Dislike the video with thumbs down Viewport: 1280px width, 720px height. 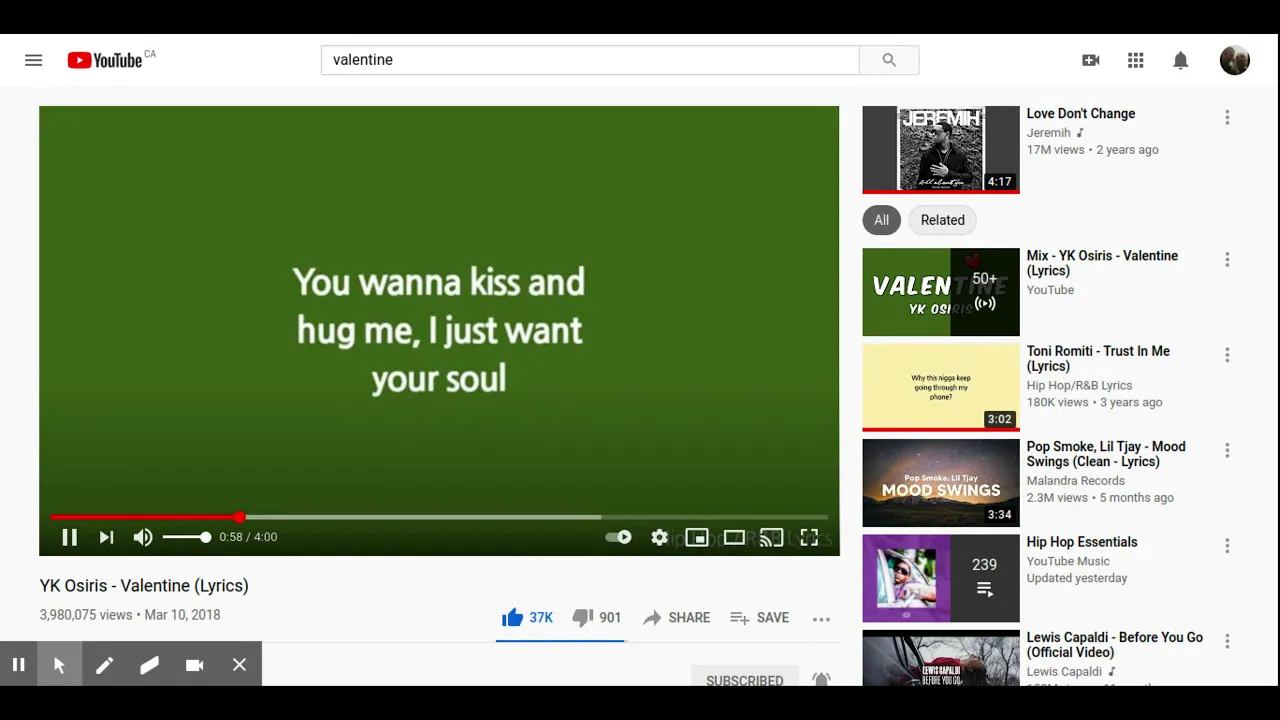tap(596, 618)
